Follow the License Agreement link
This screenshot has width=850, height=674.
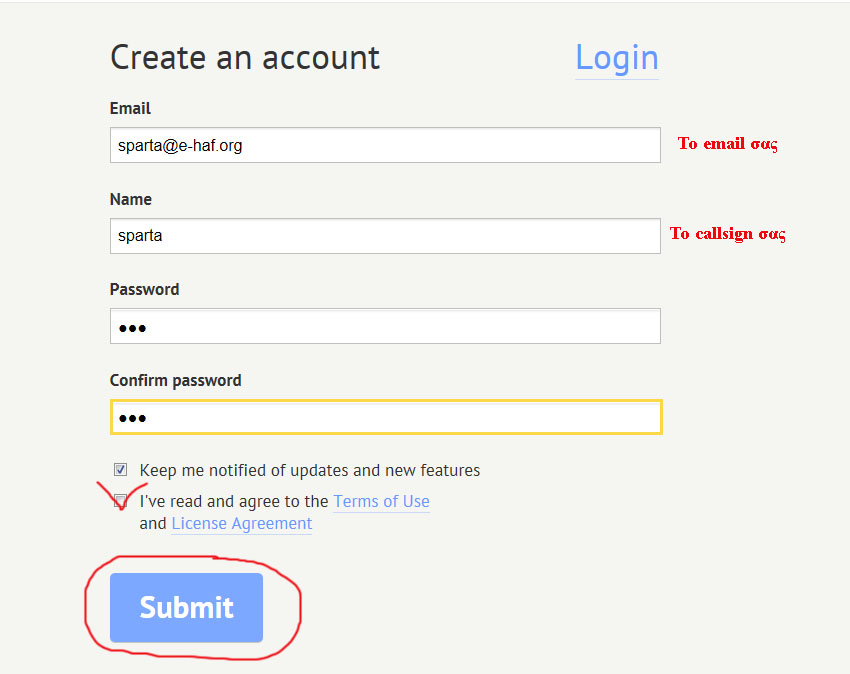241,523
